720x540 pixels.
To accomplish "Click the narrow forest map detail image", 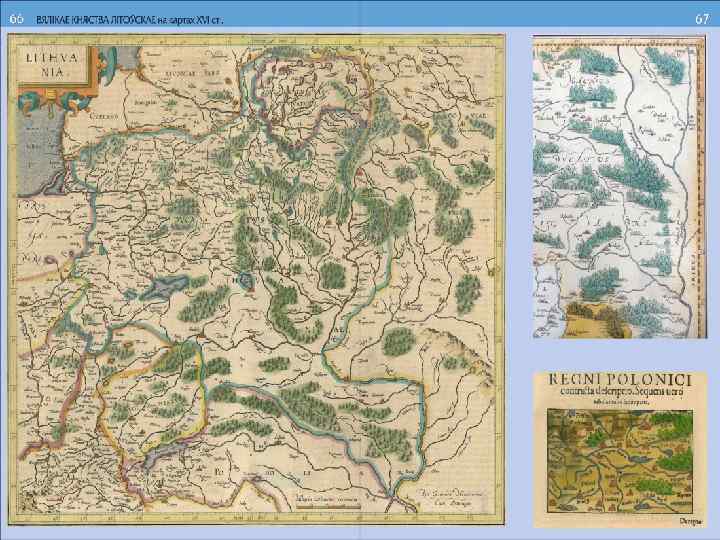I will tap(619, 187).
